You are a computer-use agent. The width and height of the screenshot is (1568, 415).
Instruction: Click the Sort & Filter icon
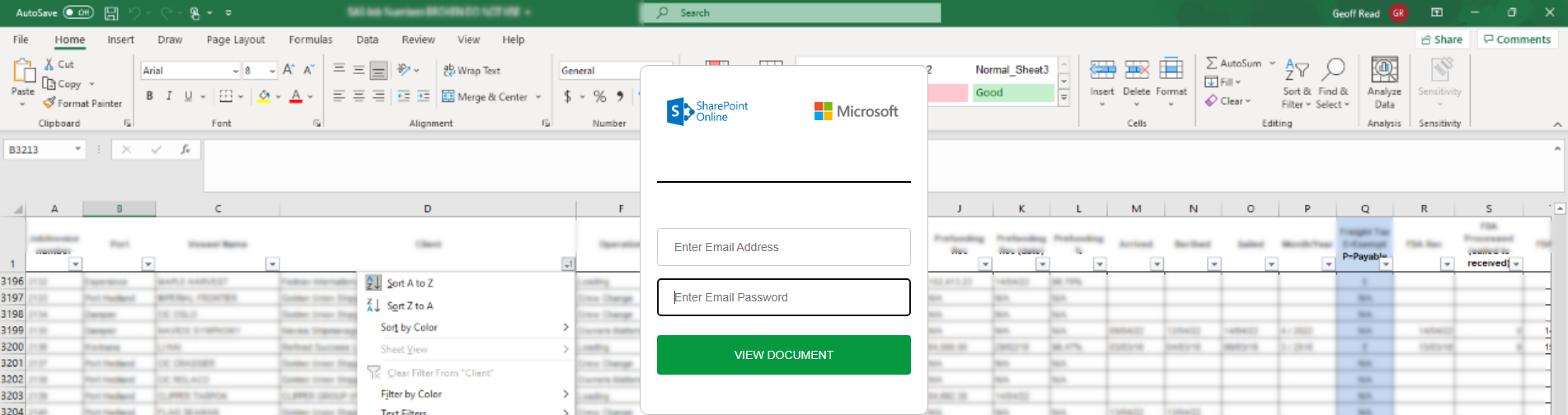pos(1297,71)
